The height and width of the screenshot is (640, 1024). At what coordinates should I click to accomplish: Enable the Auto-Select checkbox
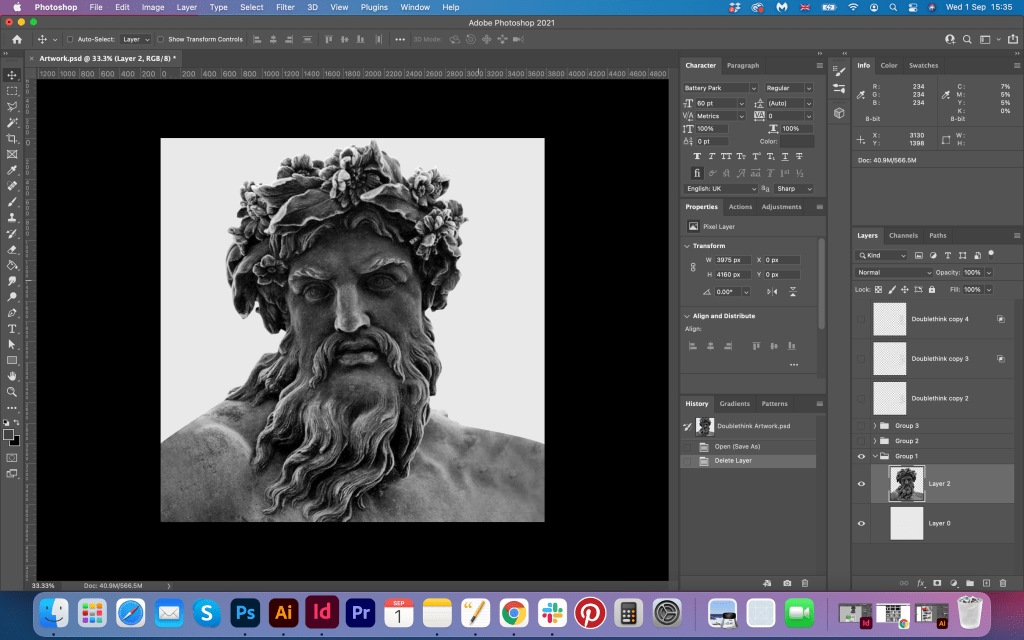point(69,40)
